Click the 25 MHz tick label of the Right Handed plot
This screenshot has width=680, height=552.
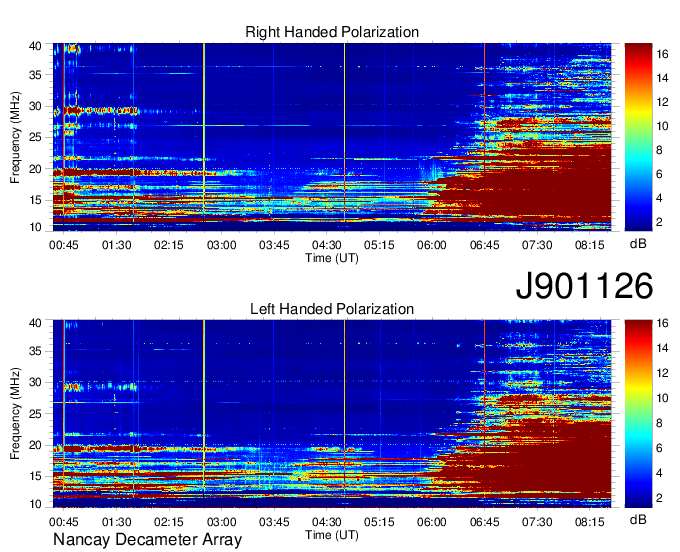(36, 137)
